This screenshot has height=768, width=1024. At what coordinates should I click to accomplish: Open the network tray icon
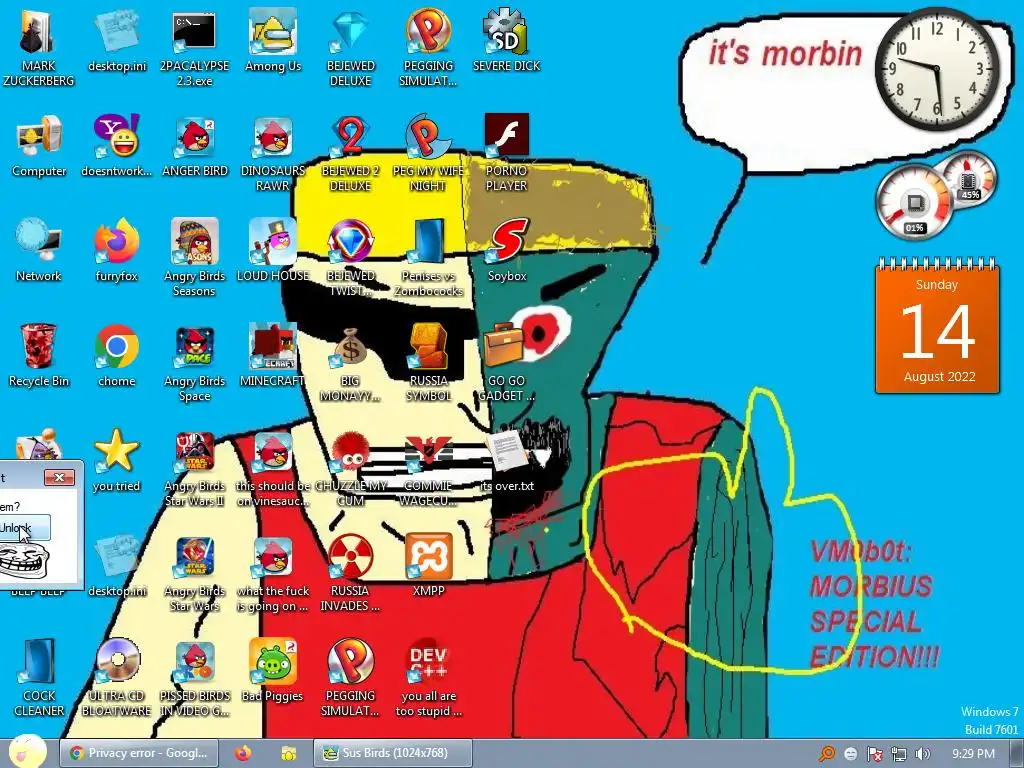899,754
